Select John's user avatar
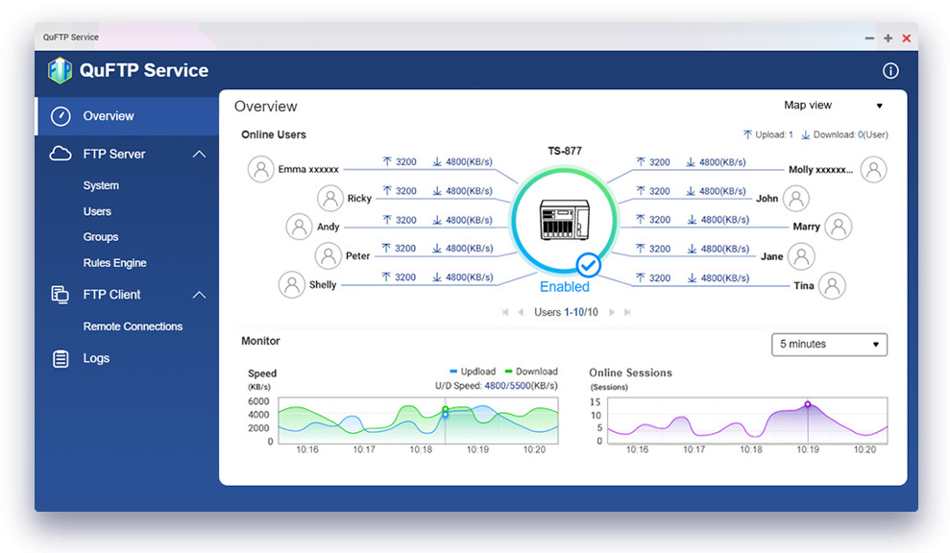This screenshot has width=950, height=553. [x=796, y=198]
